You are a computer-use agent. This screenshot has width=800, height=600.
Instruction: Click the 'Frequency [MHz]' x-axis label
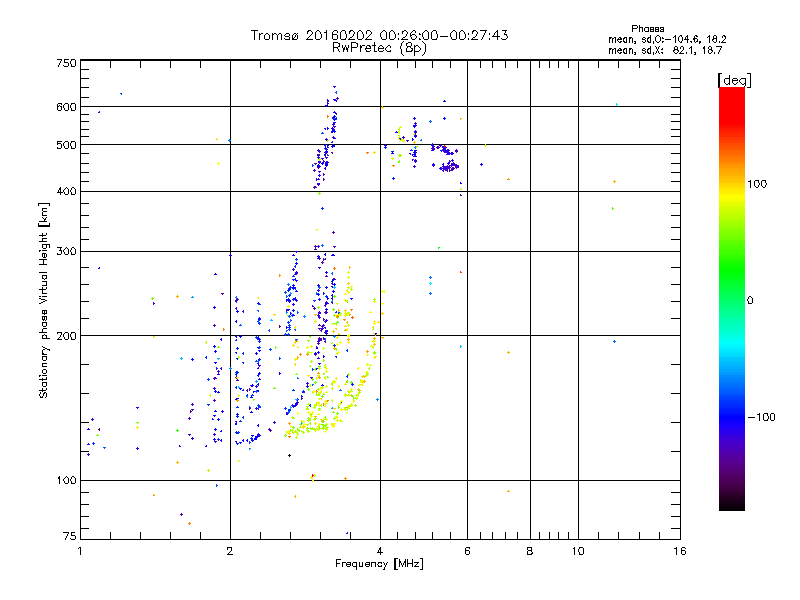tap(379, 564)
